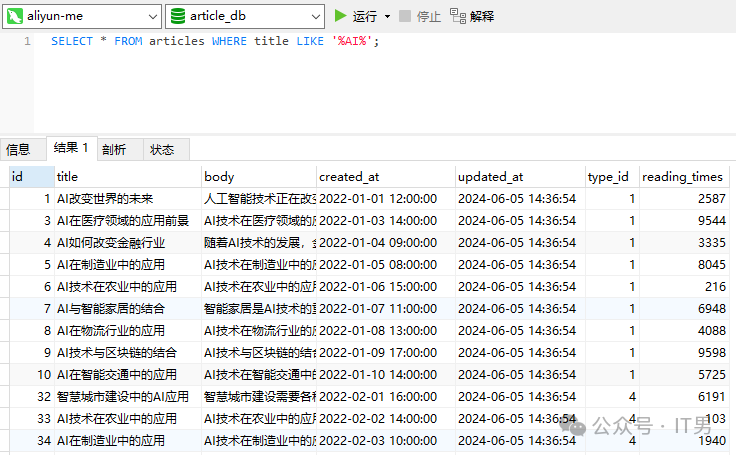Select reading_times value 4088
Screen dimensions: 736x455
(x=684, y=331)
